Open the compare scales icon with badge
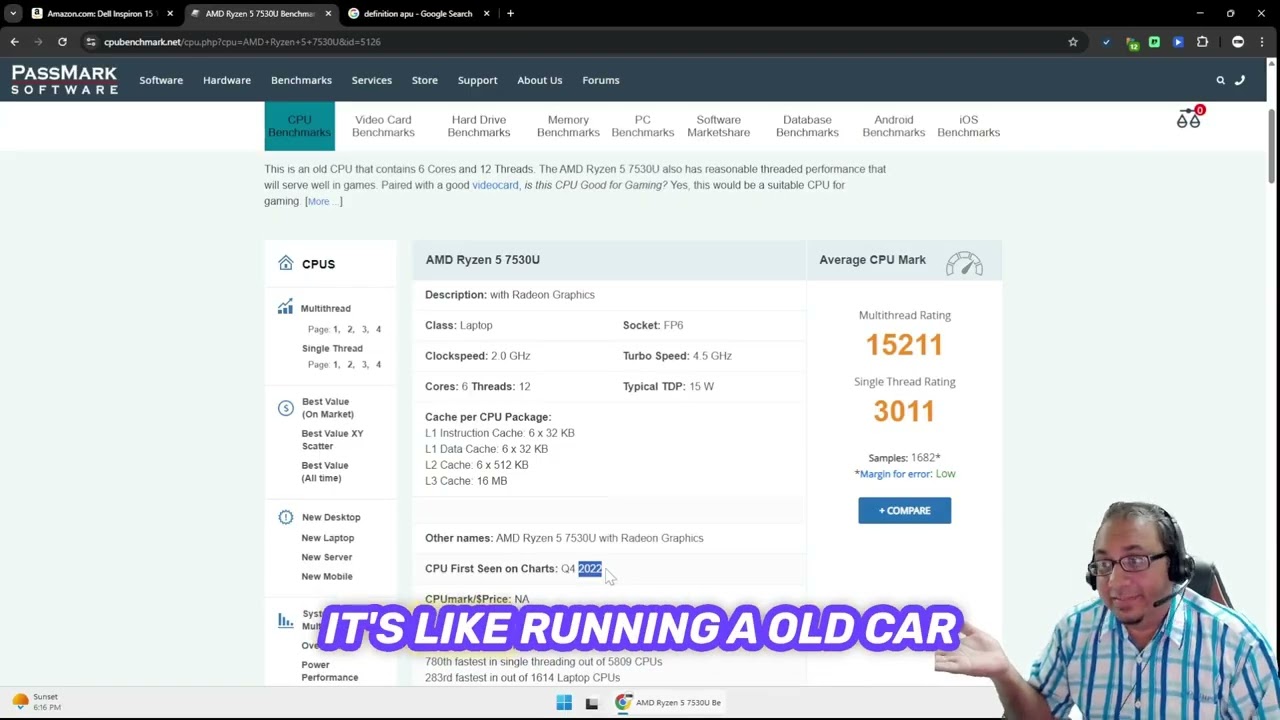The width and height of the screenshot is (1280, 720). [1189, 118]
